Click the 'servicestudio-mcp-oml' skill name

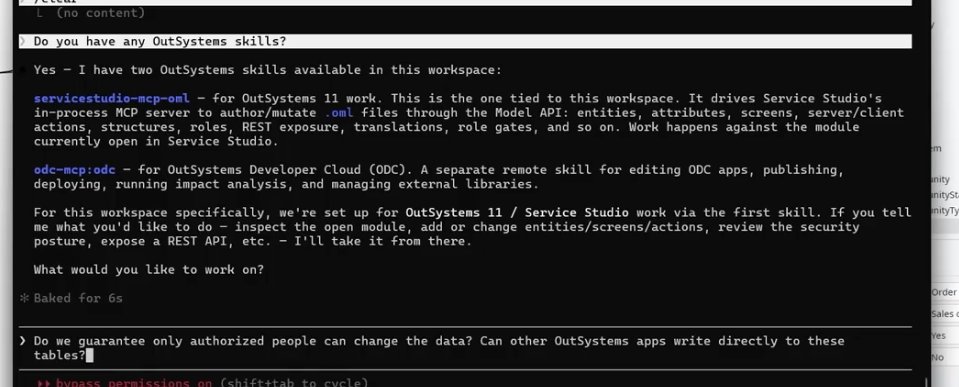(x=111, y=98)
